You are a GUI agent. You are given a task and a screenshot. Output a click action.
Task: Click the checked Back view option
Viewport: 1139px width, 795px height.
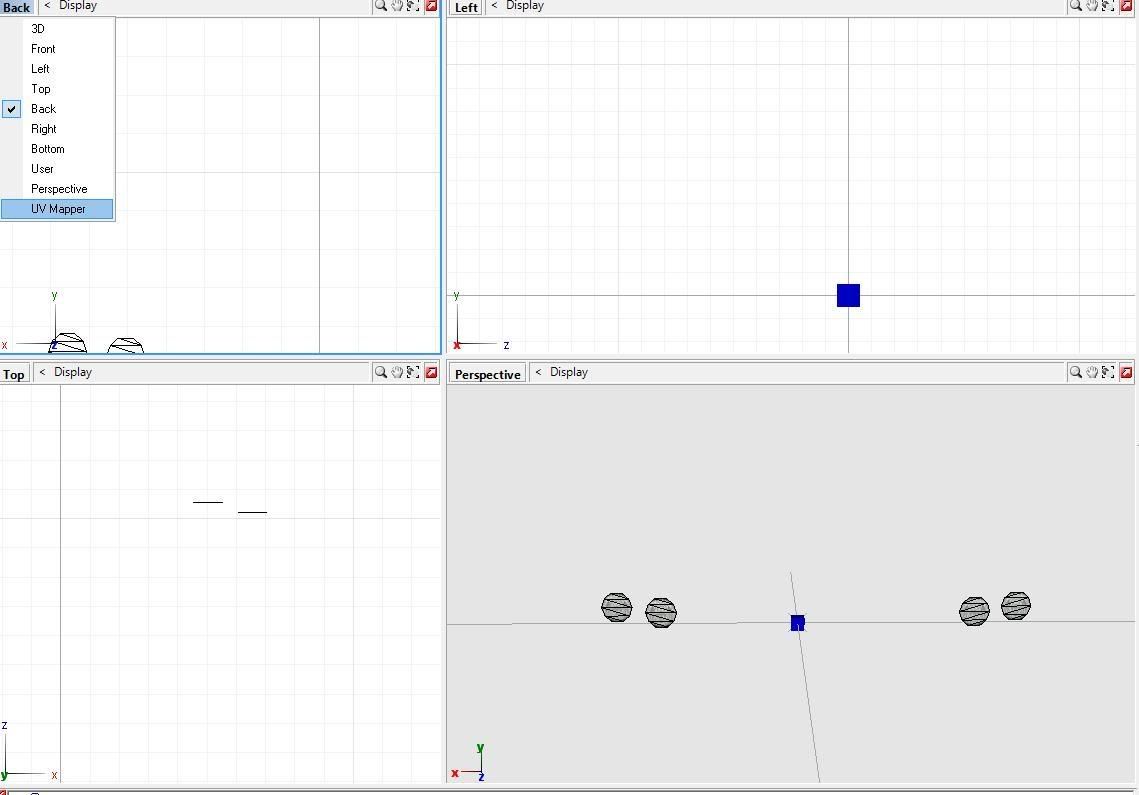tap(44, 109)
